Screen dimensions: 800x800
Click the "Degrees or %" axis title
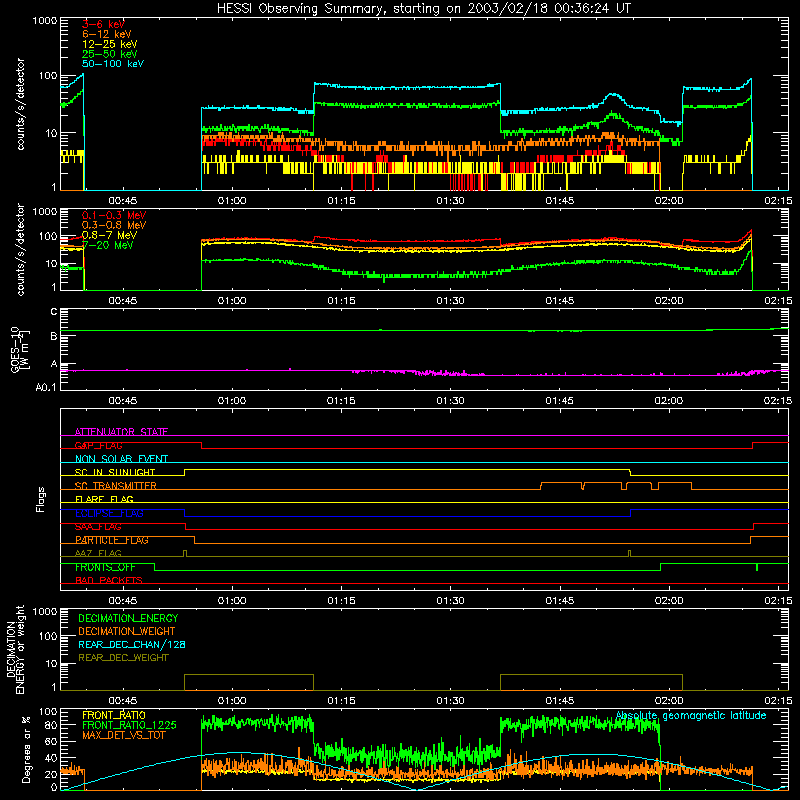[x=26, y=749]
